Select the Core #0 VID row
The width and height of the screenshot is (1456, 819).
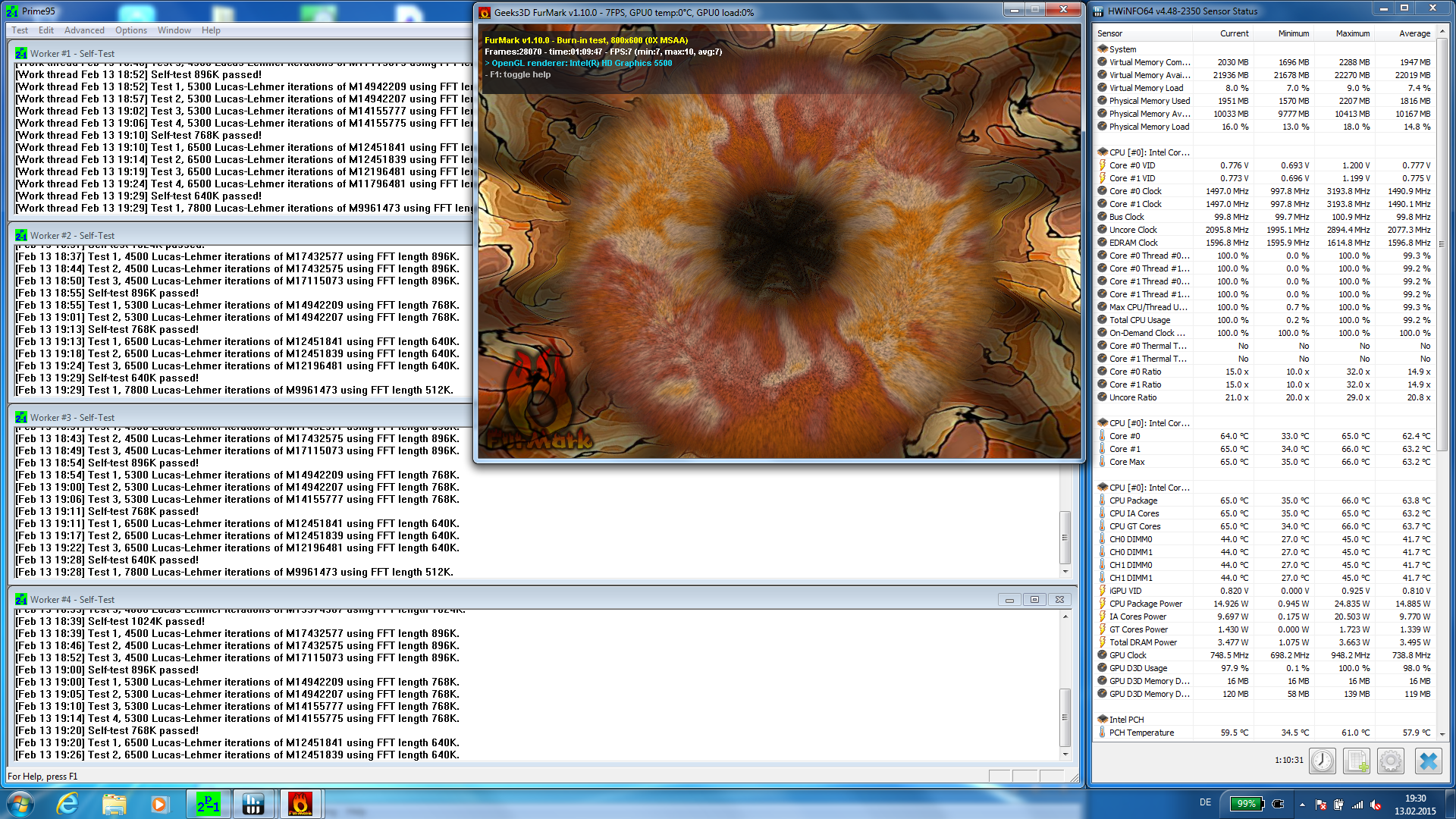coord(1265,165)
